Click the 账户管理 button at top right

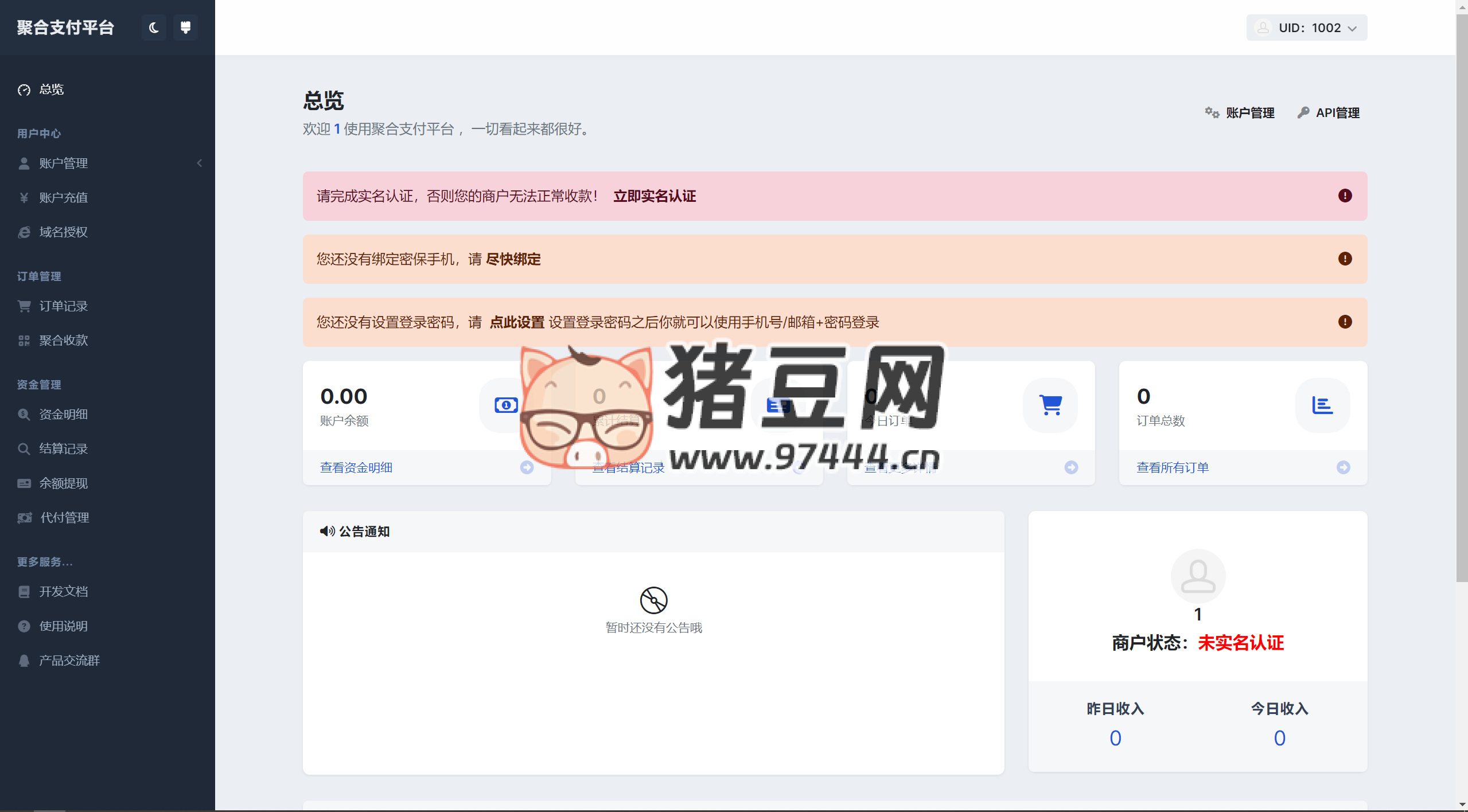click(x=1239, y=113)
